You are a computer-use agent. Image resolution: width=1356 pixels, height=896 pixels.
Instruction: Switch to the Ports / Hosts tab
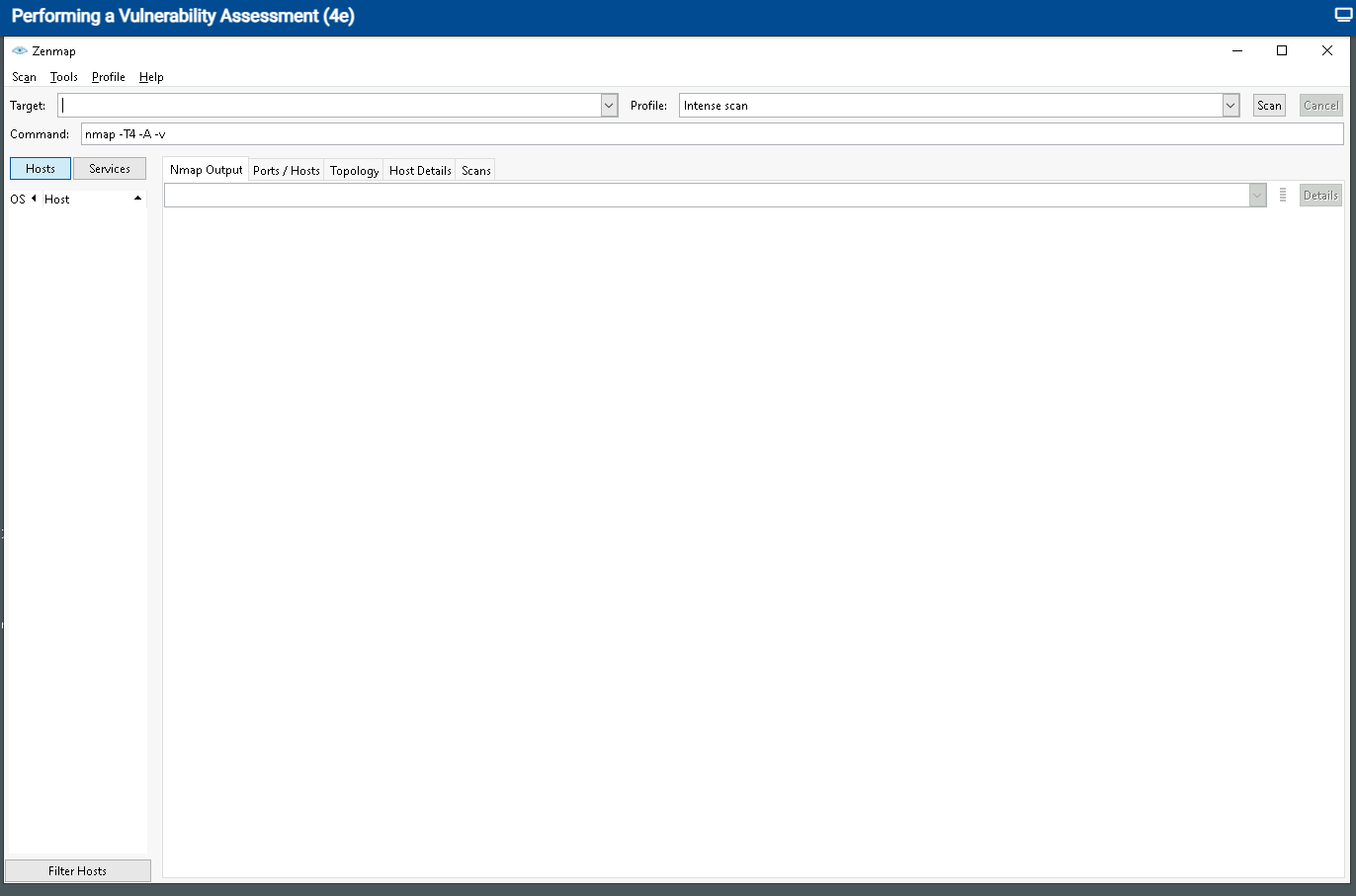[x=287, y=171]
